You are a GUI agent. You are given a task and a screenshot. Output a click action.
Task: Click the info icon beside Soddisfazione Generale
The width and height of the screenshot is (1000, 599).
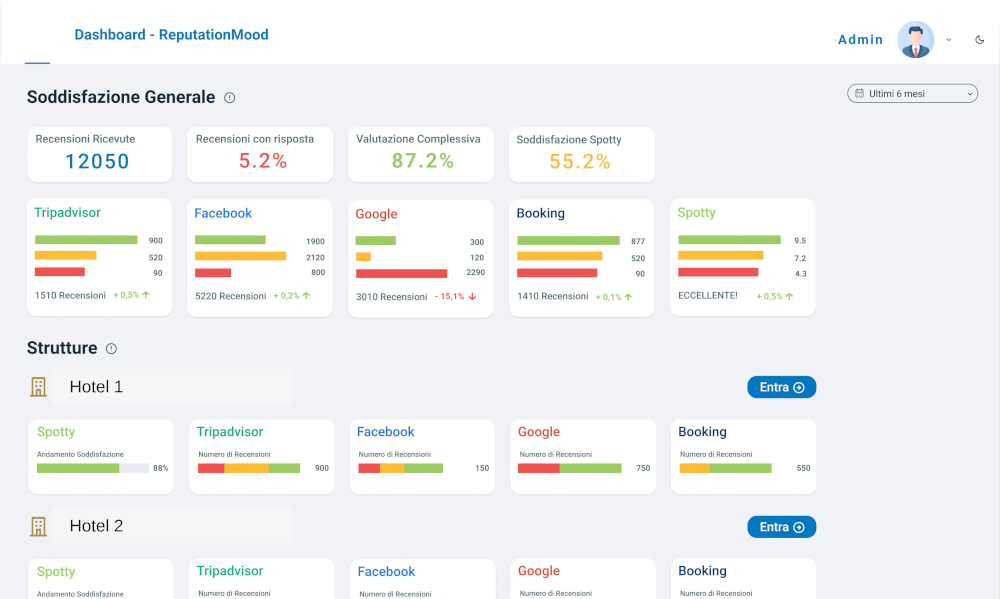230,98
